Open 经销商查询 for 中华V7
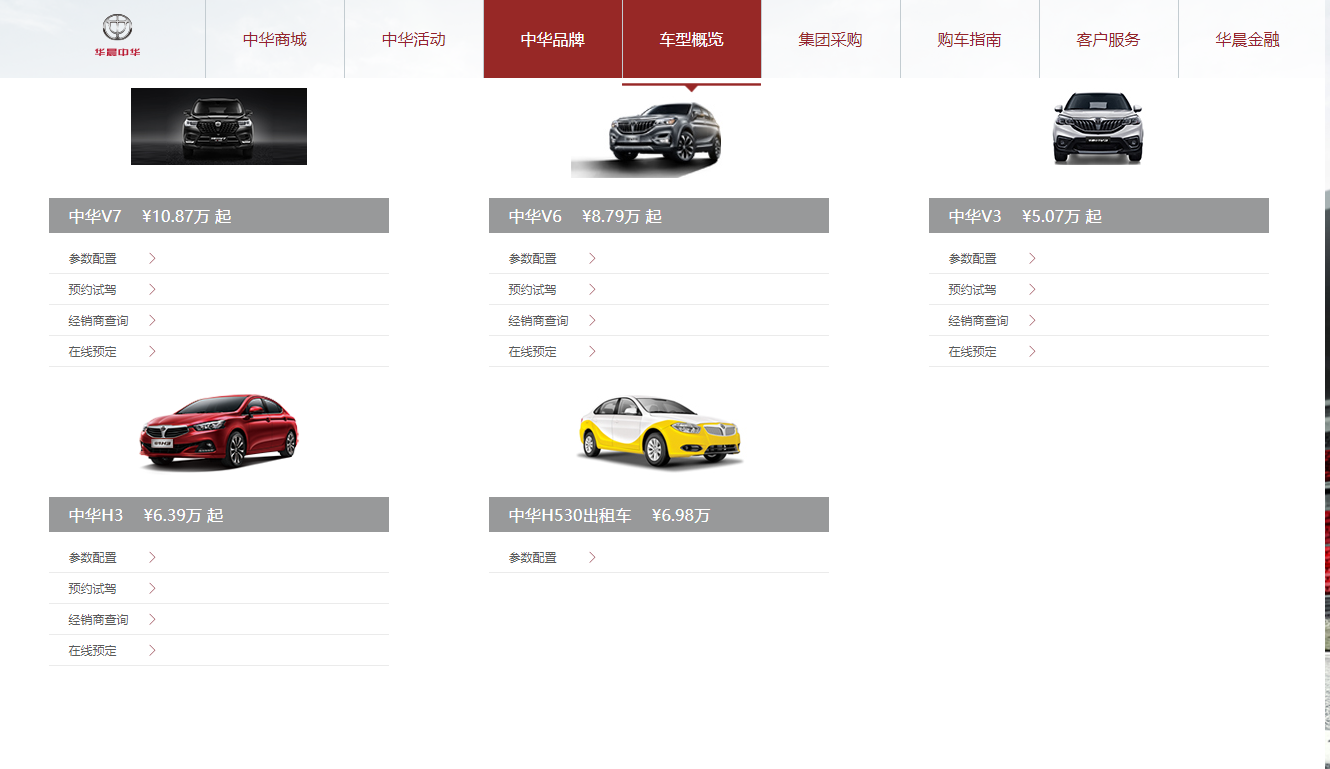The height and width of the screenshot is (769, 1330). point(99,321)
